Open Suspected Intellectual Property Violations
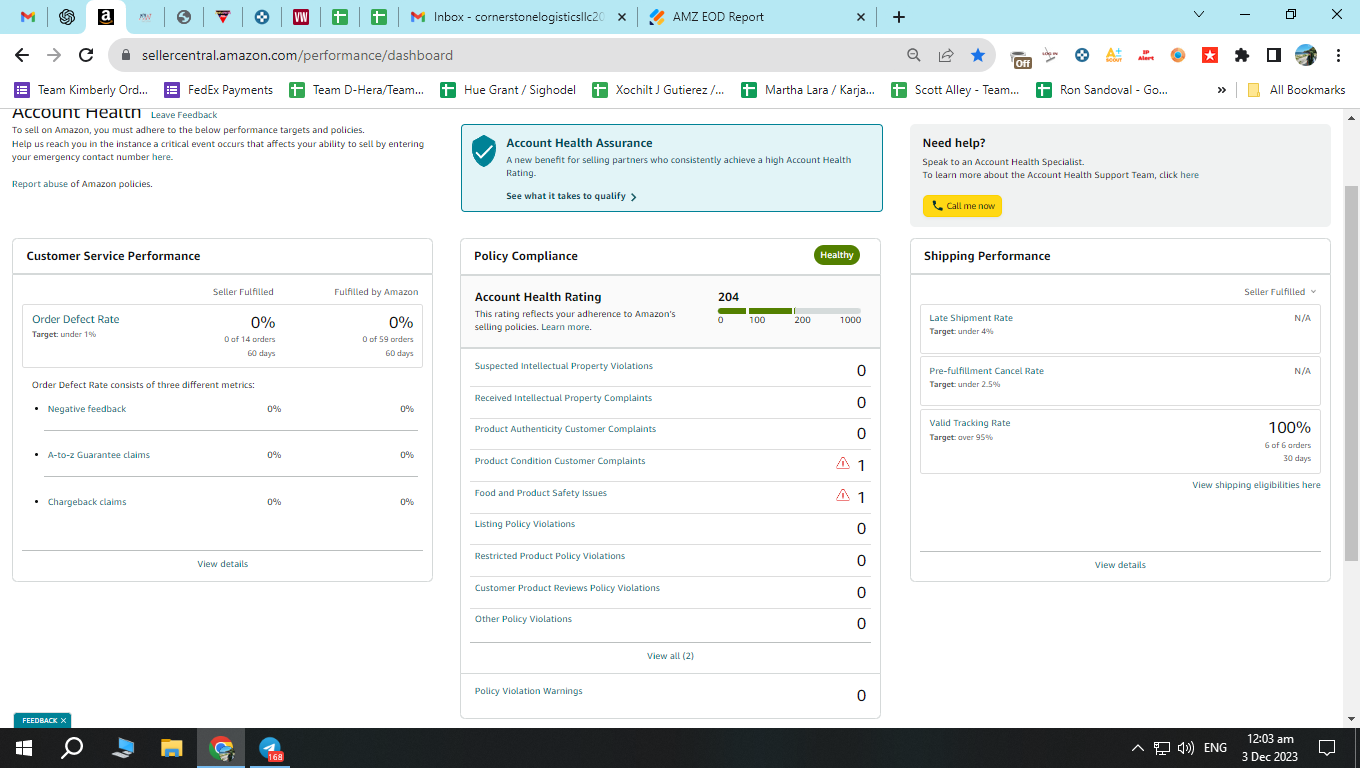The image size is (1360, 768). (564, 366)
